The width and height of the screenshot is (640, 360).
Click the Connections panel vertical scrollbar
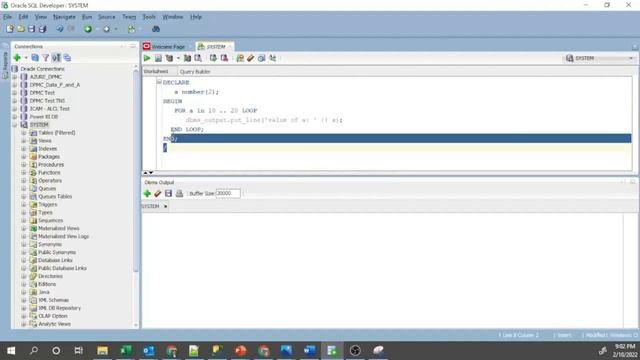tap(136, 171)
